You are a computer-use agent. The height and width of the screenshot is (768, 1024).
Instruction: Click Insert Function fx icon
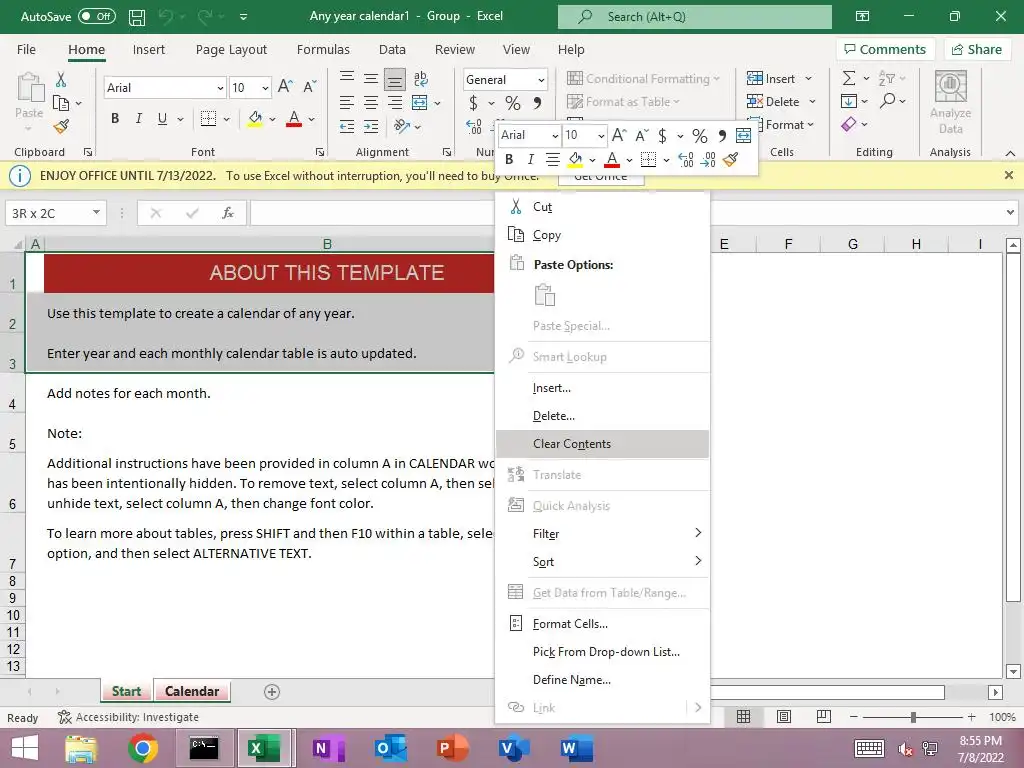coord(228,213)
